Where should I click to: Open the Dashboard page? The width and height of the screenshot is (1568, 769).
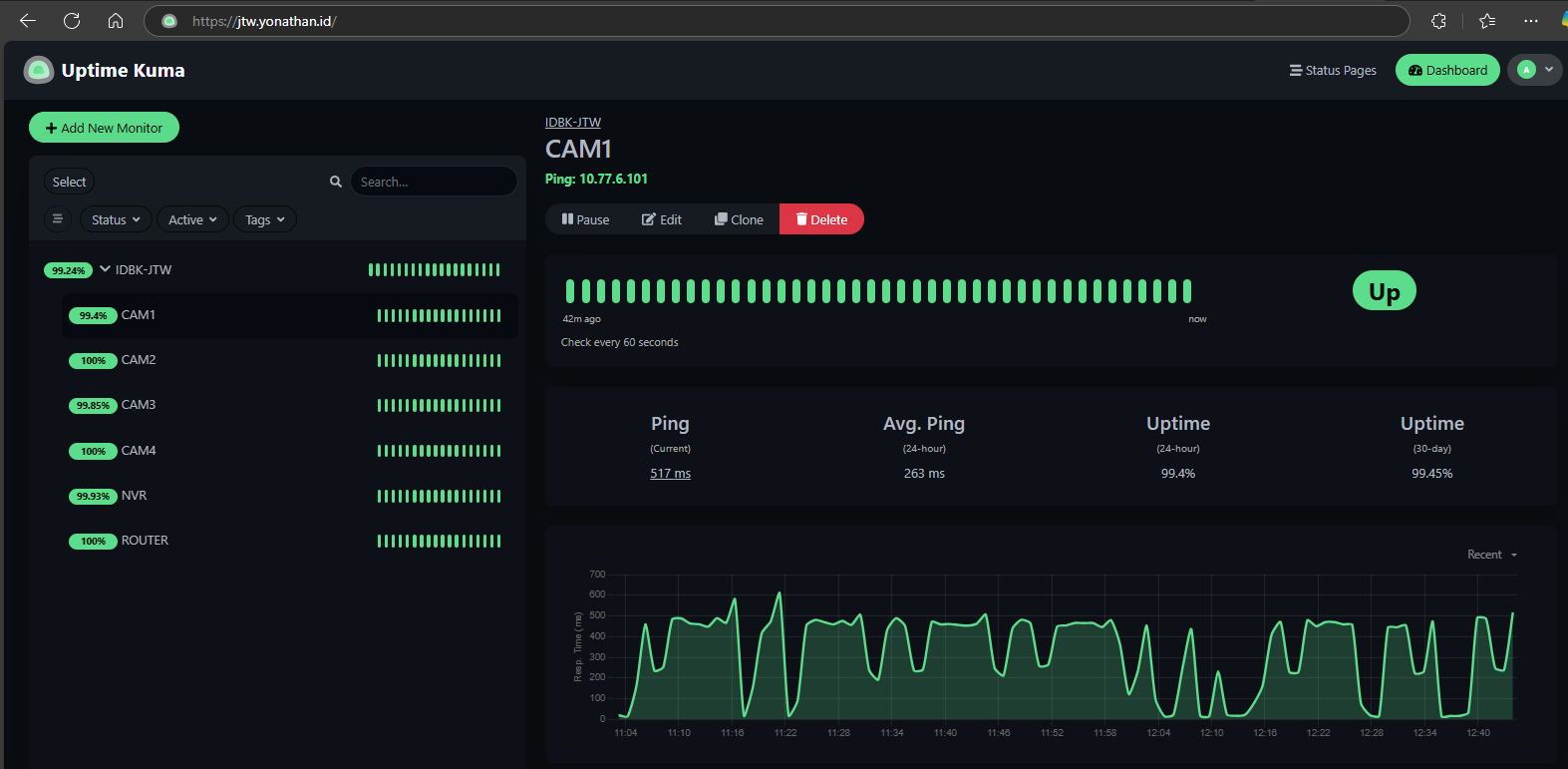(1447, 70)
